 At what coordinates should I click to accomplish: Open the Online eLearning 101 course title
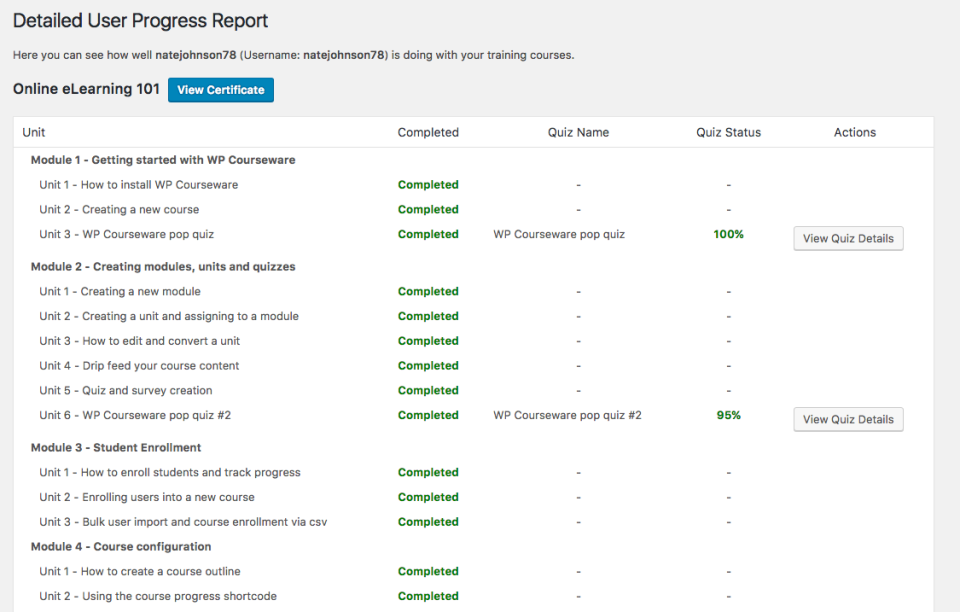(x=84, y=89)
